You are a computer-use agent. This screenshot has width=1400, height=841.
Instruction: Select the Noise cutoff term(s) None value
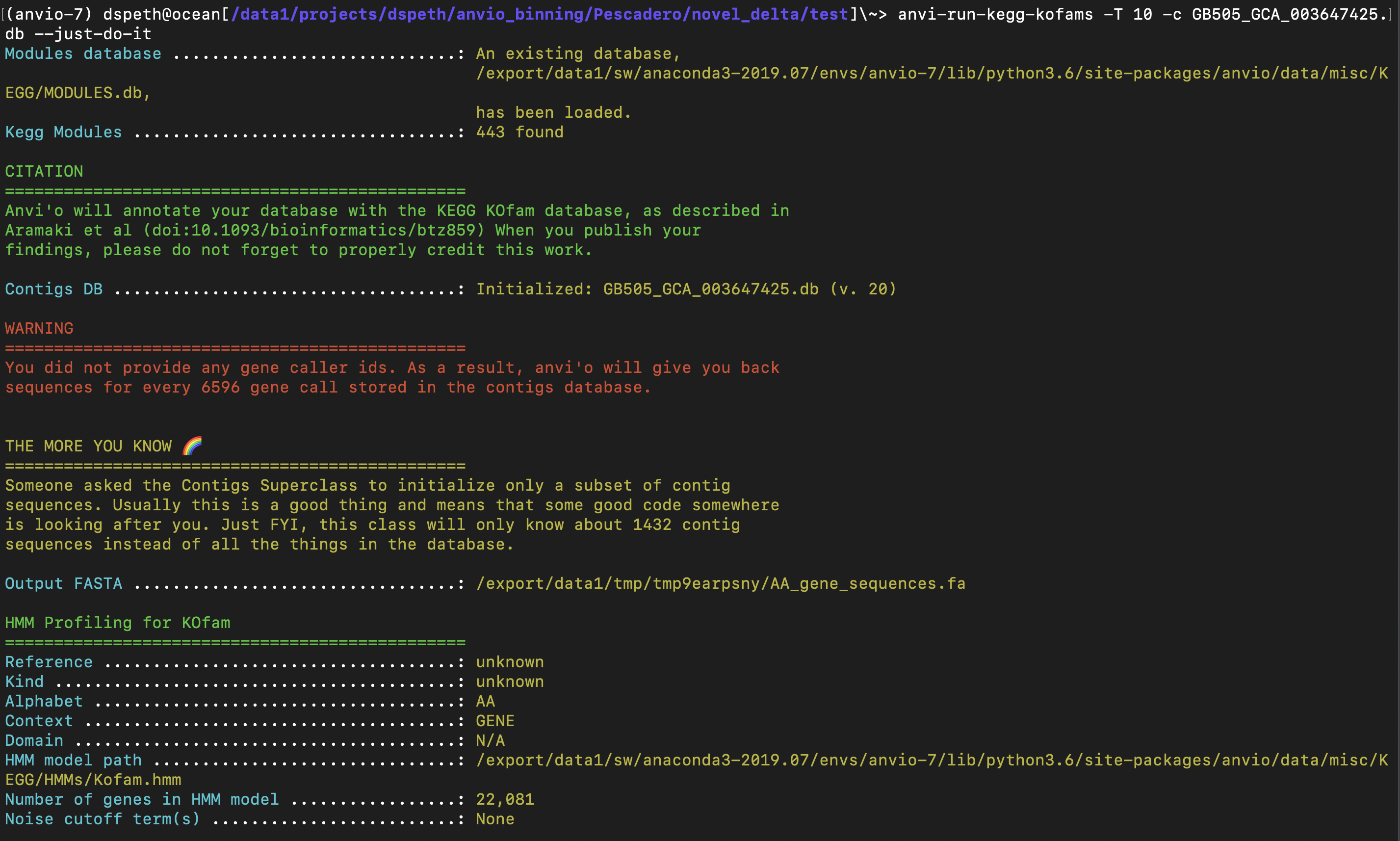(x=494, y=819)
